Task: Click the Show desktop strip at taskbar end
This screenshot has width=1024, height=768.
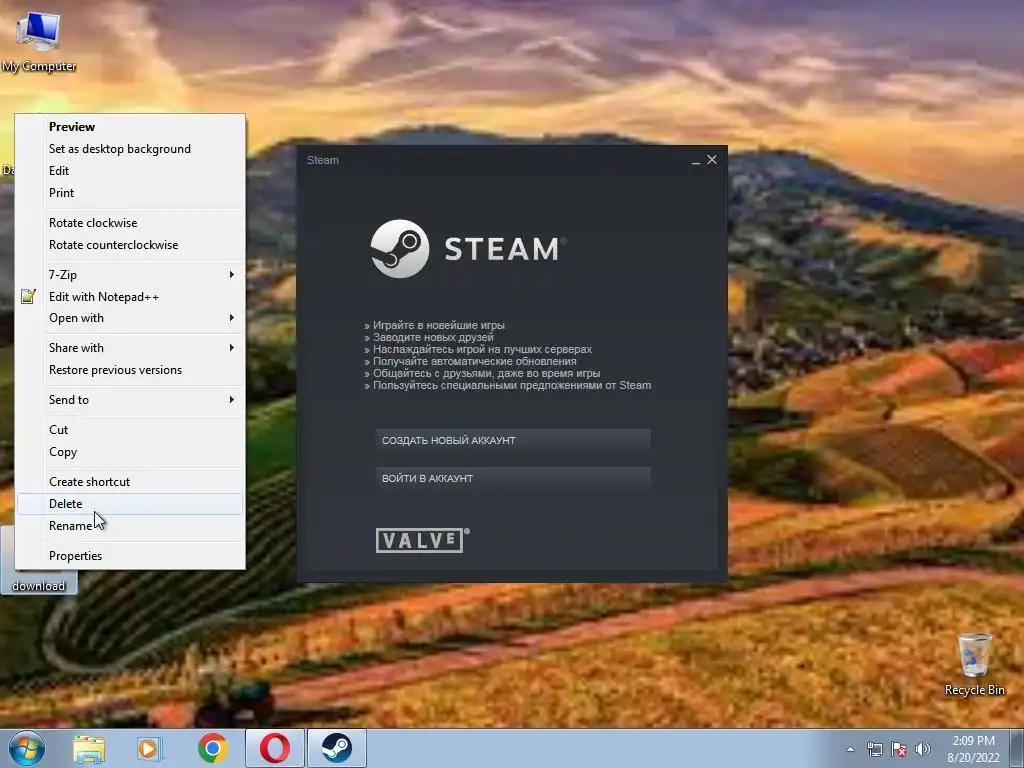Action: pos(1017,749)
